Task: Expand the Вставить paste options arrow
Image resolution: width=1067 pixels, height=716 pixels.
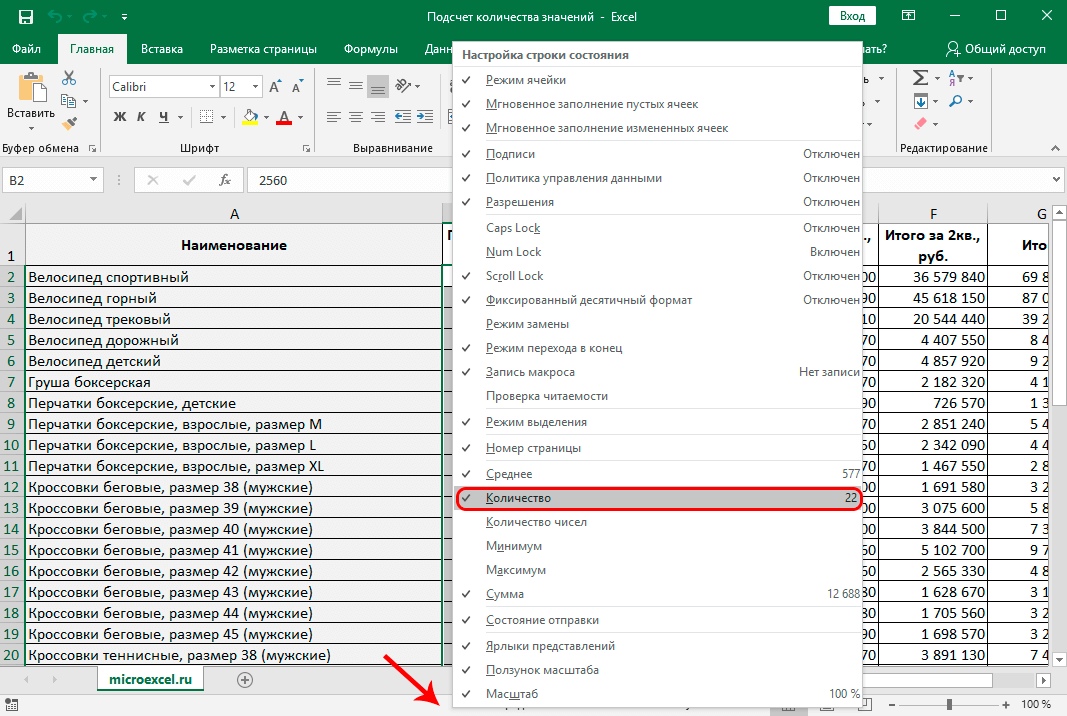Action: (31, 129)
